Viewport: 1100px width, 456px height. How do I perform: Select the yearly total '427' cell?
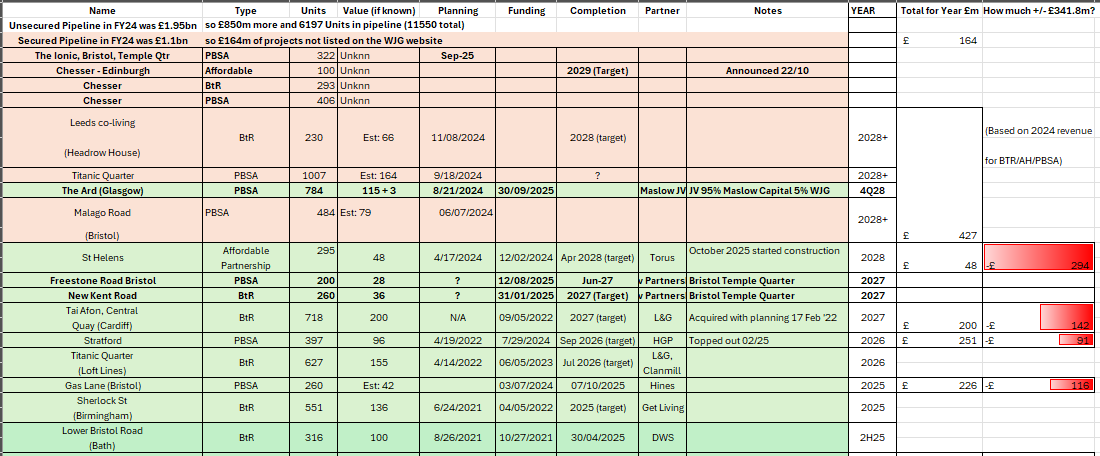click(x=940, y=175)
